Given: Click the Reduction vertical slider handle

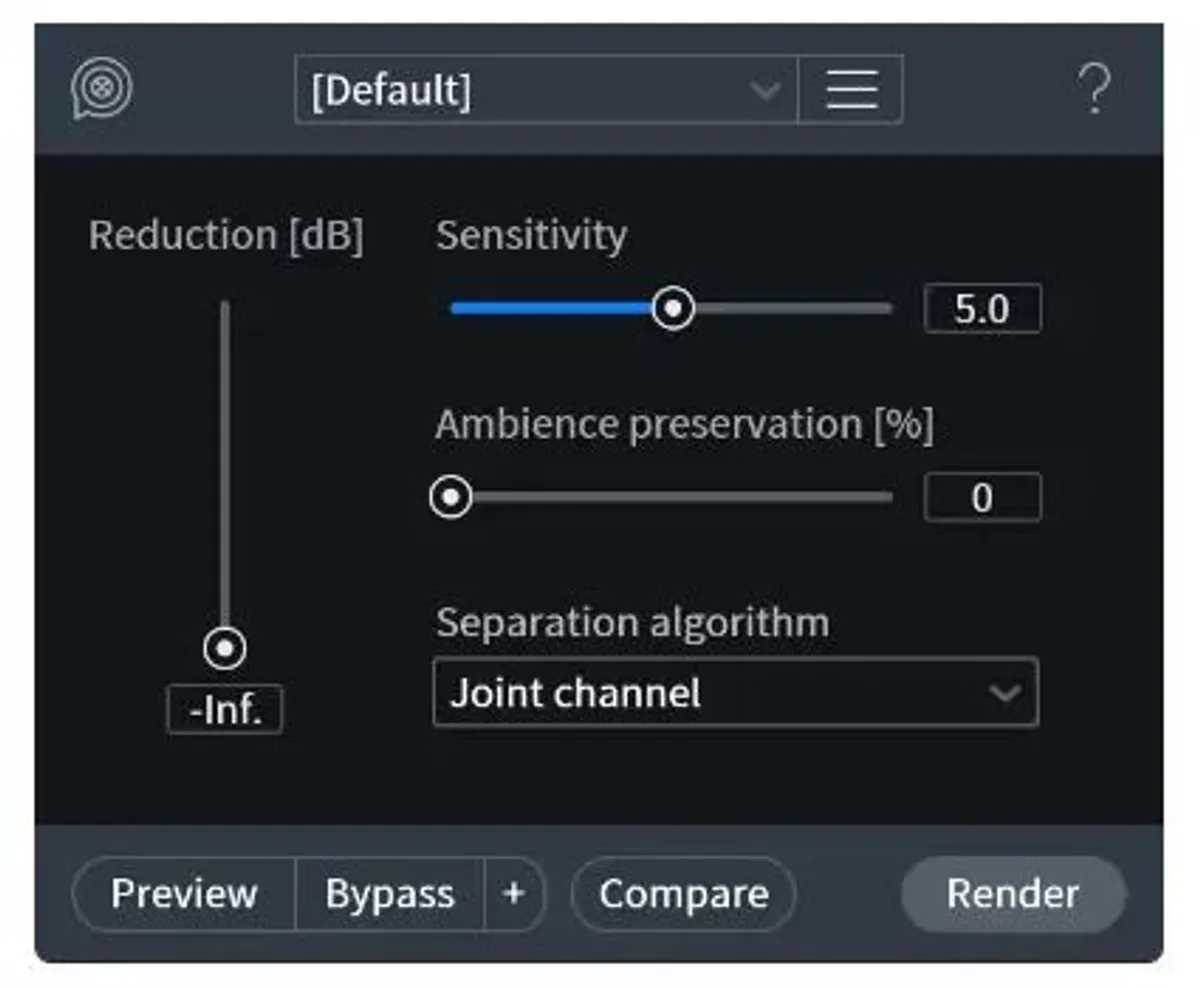Looking at the screenshot, I should pyautogui.click(x=225, y=649).
